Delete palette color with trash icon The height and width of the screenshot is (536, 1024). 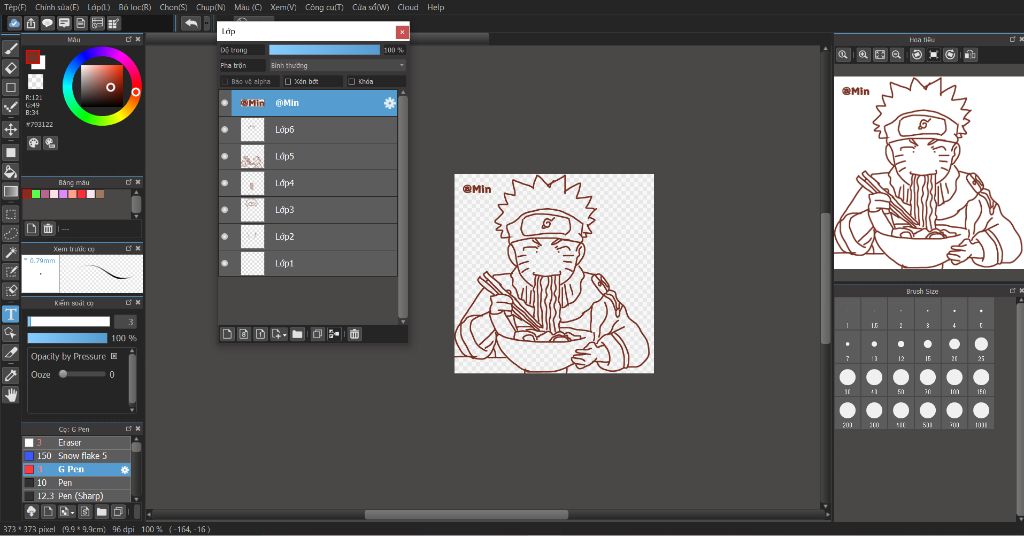coord(48,229)
